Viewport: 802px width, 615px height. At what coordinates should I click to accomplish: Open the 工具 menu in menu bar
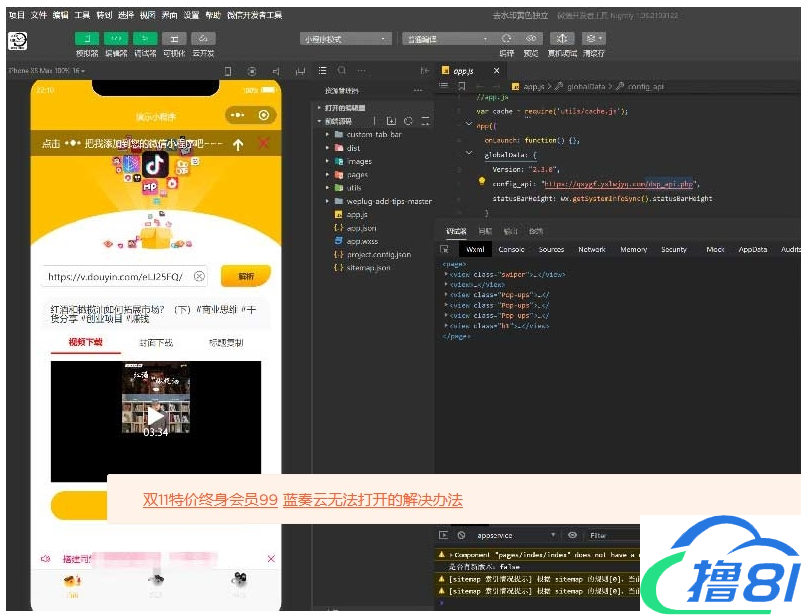click(82, 16)
